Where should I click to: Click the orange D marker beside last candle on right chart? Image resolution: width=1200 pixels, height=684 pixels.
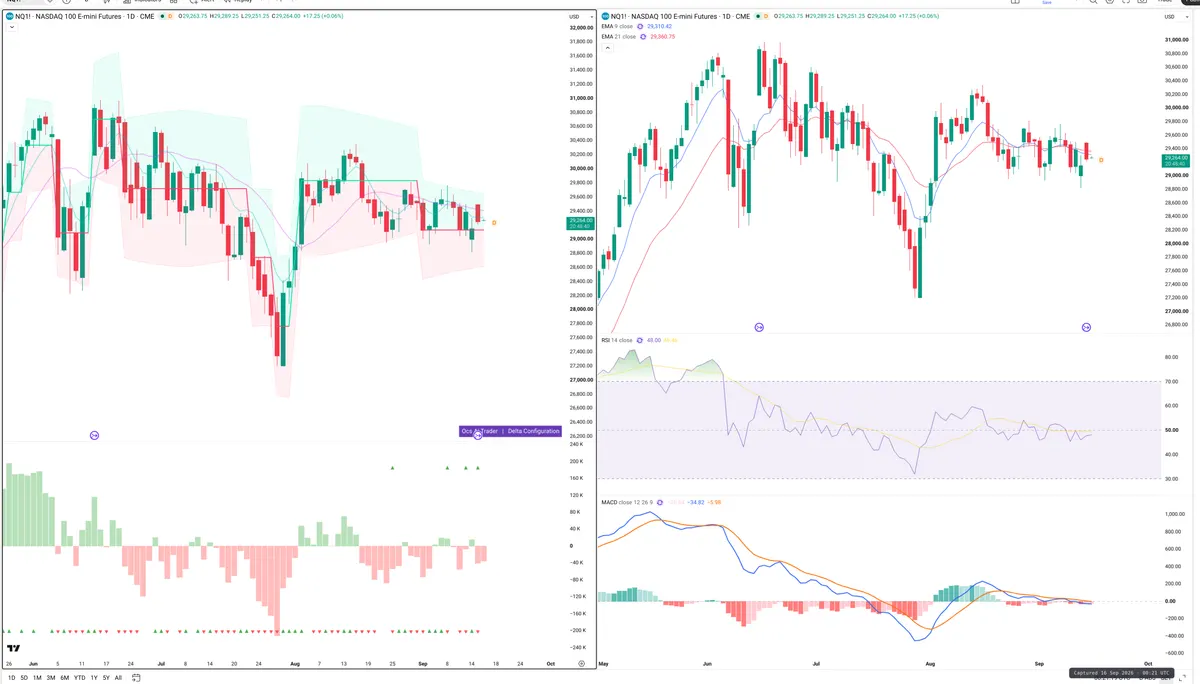pos(1101,160)
